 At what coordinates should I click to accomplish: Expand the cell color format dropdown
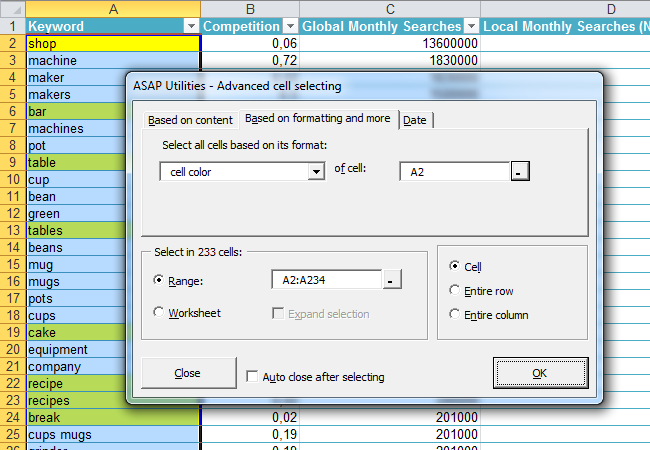point(316,172)
